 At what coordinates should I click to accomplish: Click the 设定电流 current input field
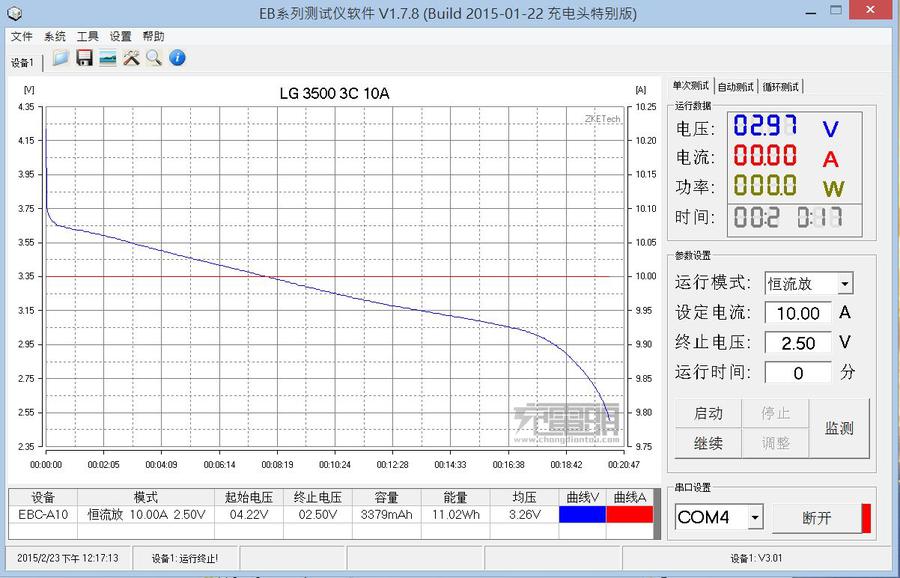797,313
